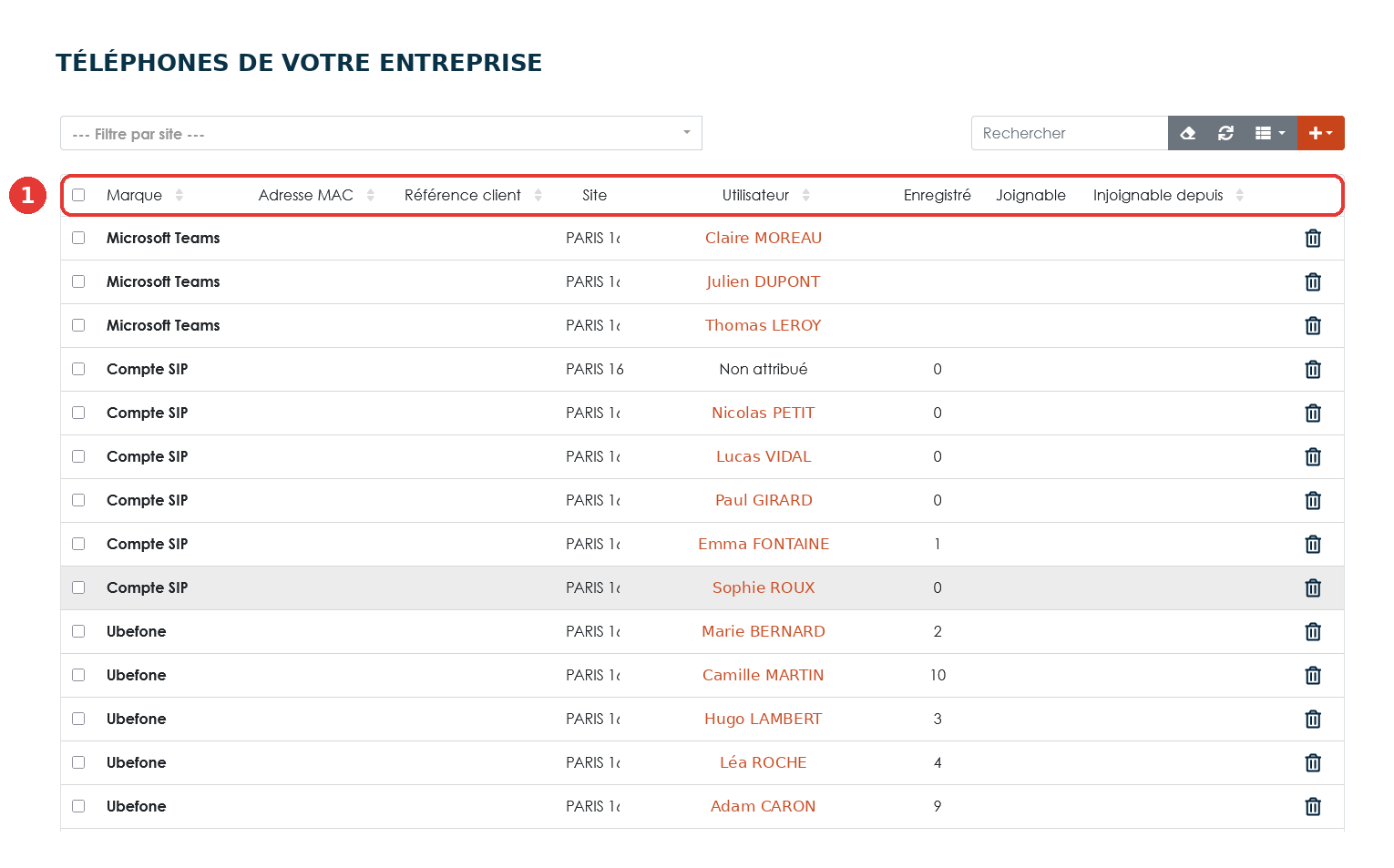The width and height of the screenshot is (1394, 868).
Task: Refresh the phone list
Action: (1225, 133)
